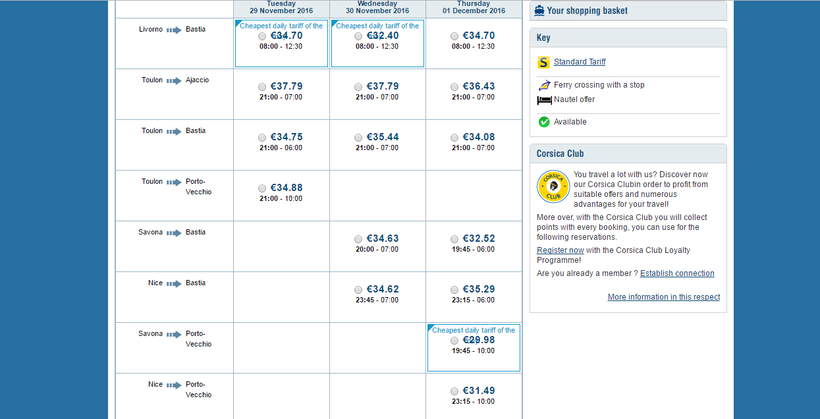Pick the €34.88 Toulon–Porto-Vecchio fare

(x=262, y=188)
